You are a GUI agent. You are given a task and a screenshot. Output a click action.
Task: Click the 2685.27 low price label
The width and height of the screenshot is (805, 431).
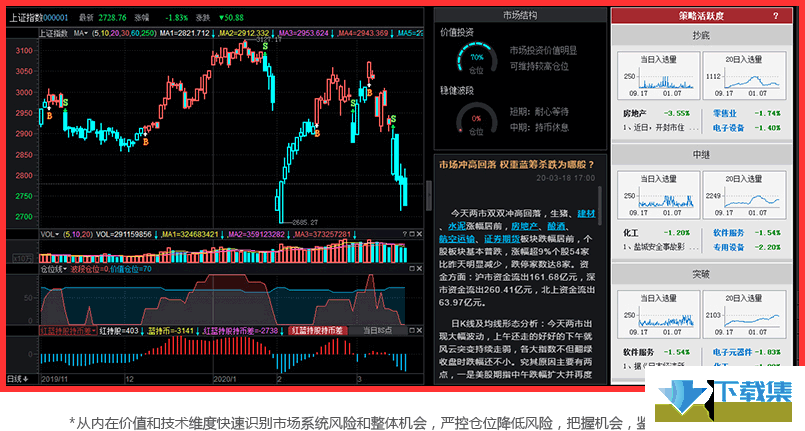pos(305,222)
